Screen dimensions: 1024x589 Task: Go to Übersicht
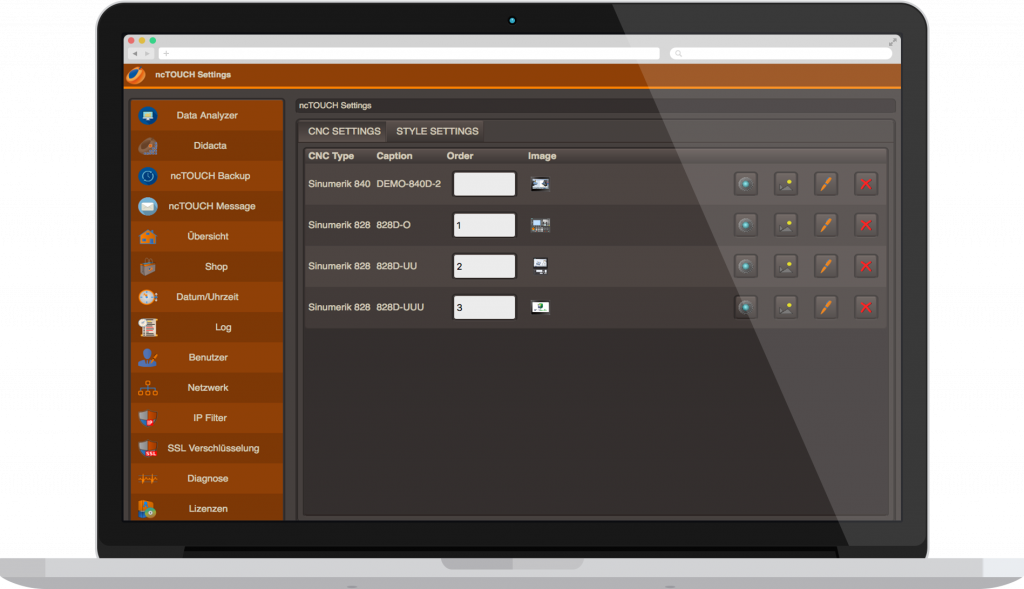(x=206, y=236)
